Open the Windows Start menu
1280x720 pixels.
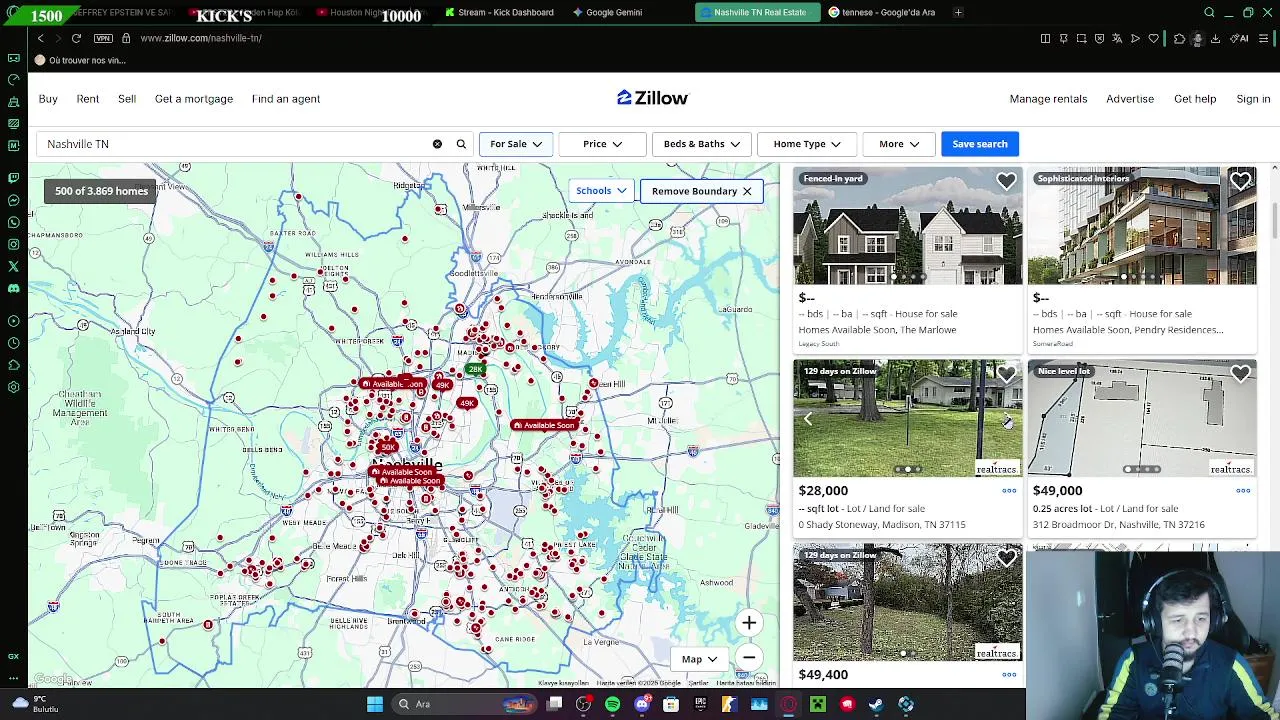tap(374, 704)
